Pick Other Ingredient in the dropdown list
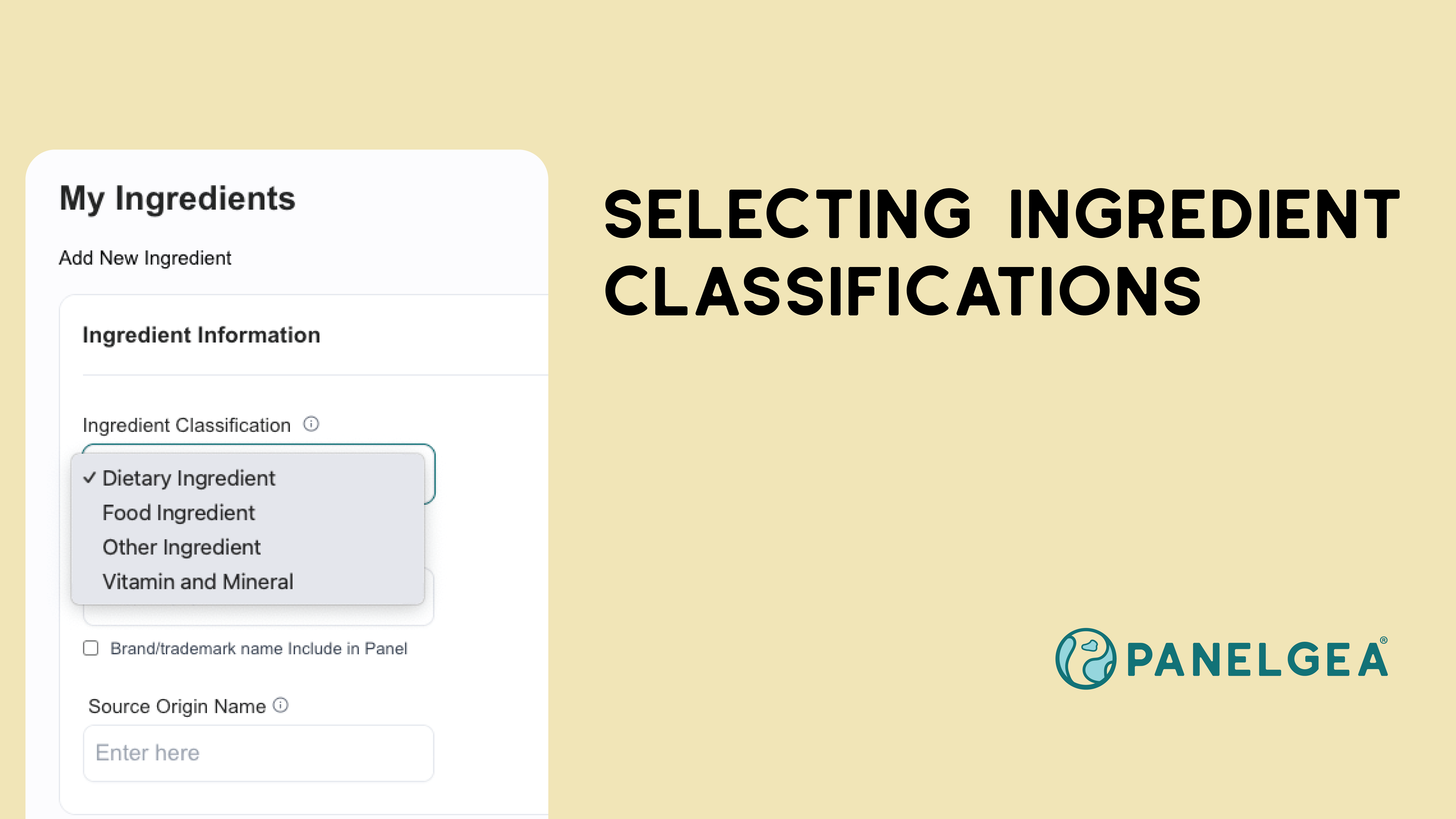 point(181,547)
